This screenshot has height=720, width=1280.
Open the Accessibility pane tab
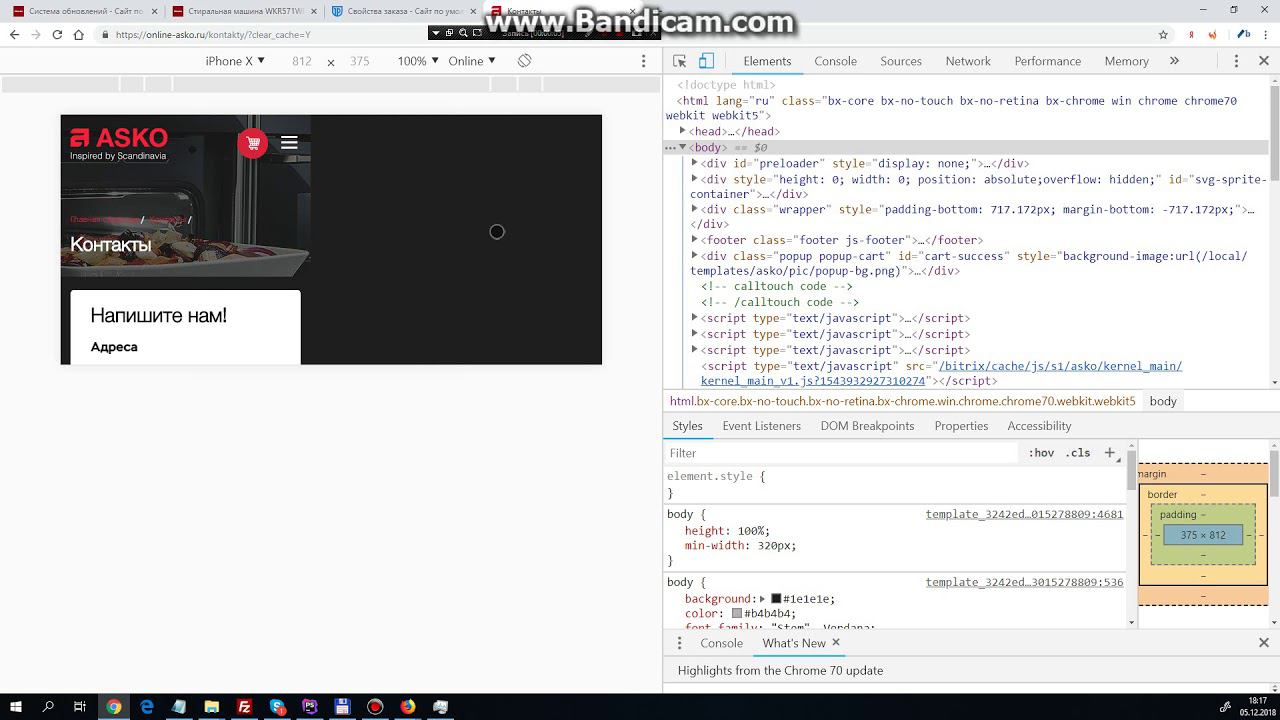tap(1039, 426)
